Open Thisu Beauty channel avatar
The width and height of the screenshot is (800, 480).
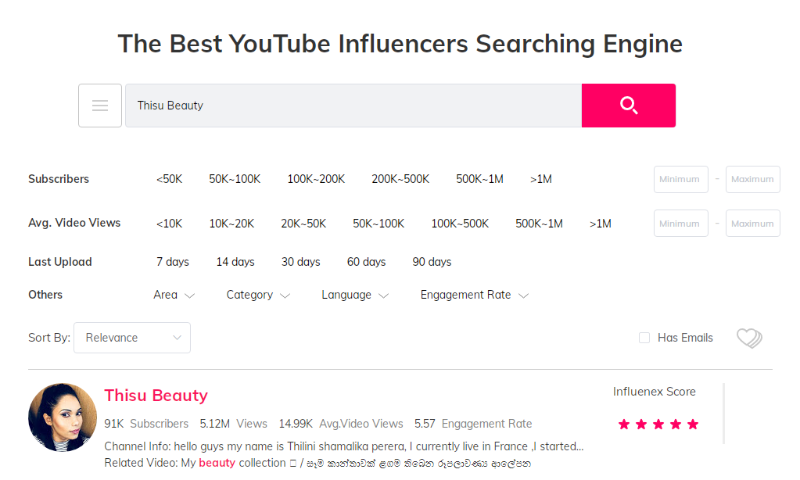[x=63, y=417]
